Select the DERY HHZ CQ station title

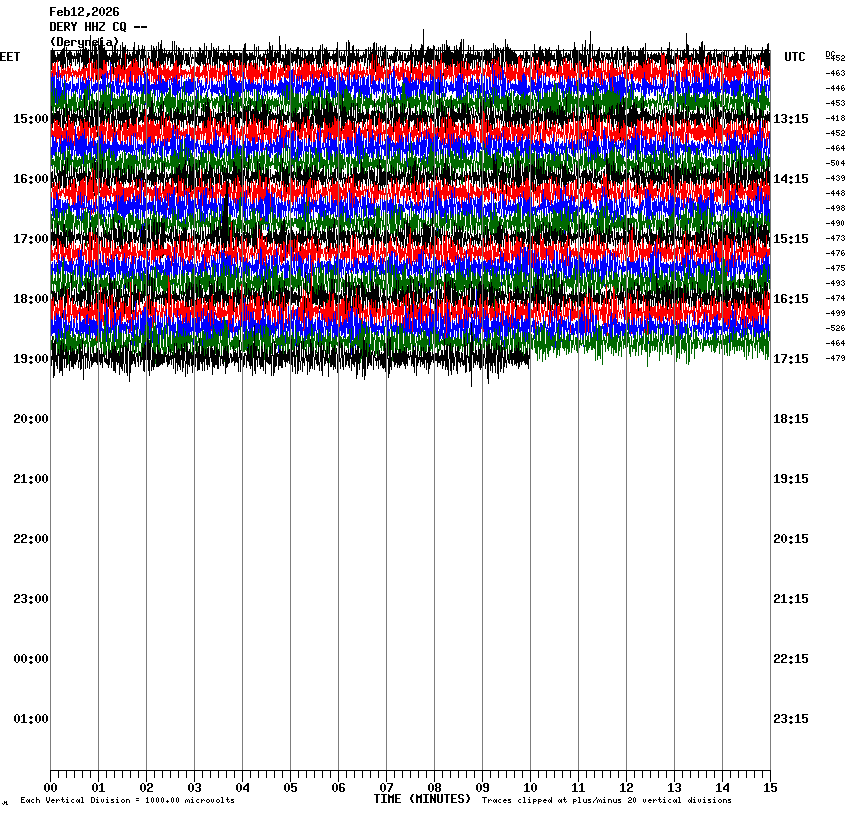pyautogui.click(x=98, y=27)
